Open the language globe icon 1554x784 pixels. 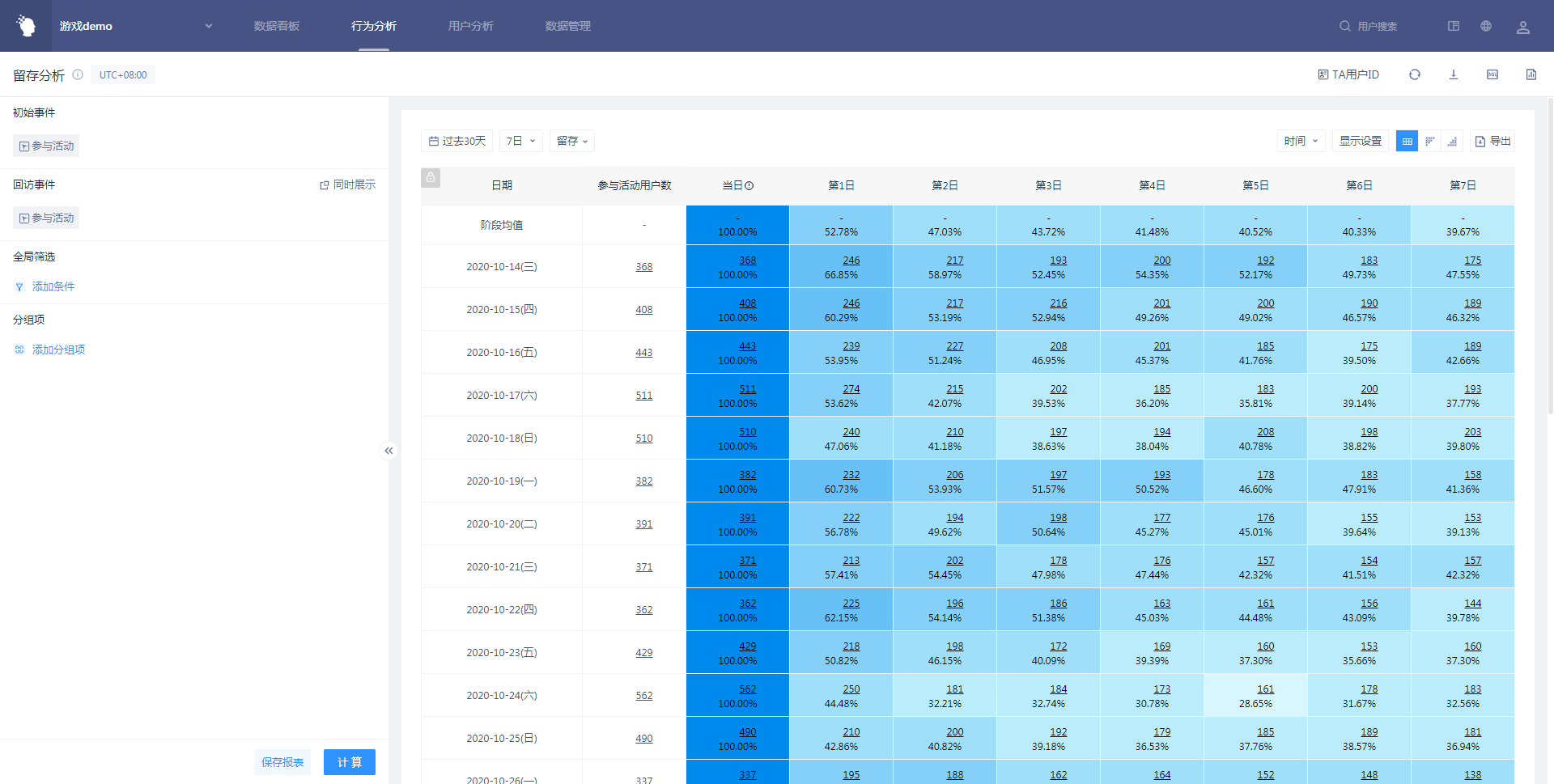pos(1485,26)
